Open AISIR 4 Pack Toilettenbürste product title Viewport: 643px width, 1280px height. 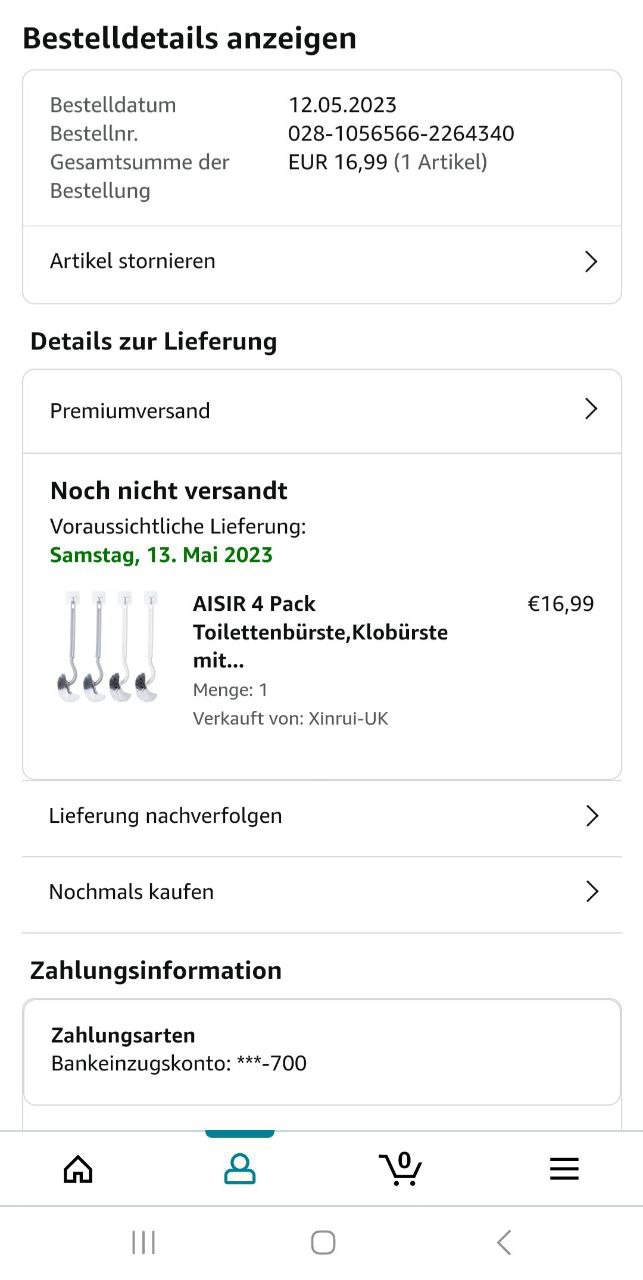tap(320, 632)
